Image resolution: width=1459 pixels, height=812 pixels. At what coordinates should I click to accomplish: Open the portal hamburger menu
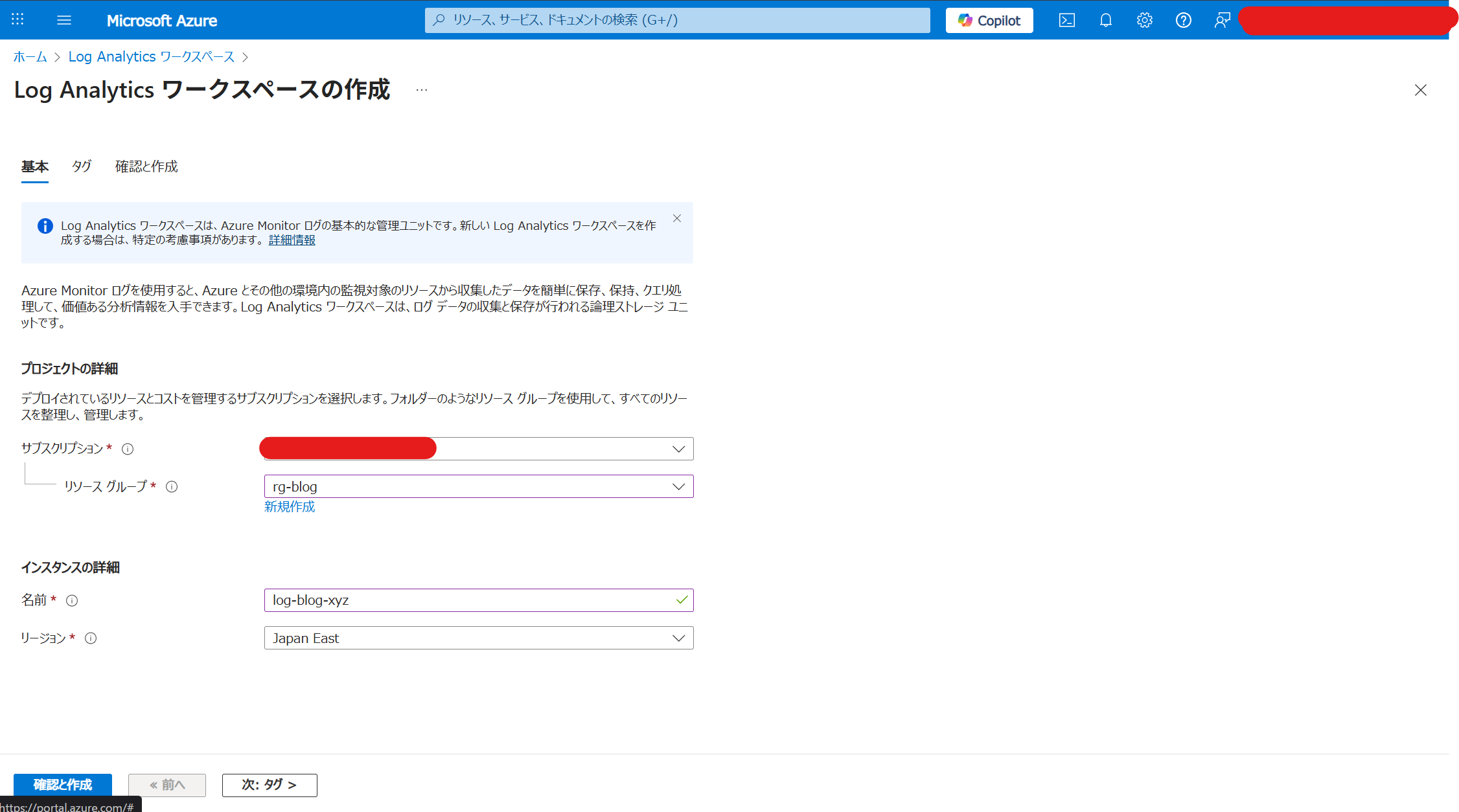pyautogui.click(x=64, y=20)
